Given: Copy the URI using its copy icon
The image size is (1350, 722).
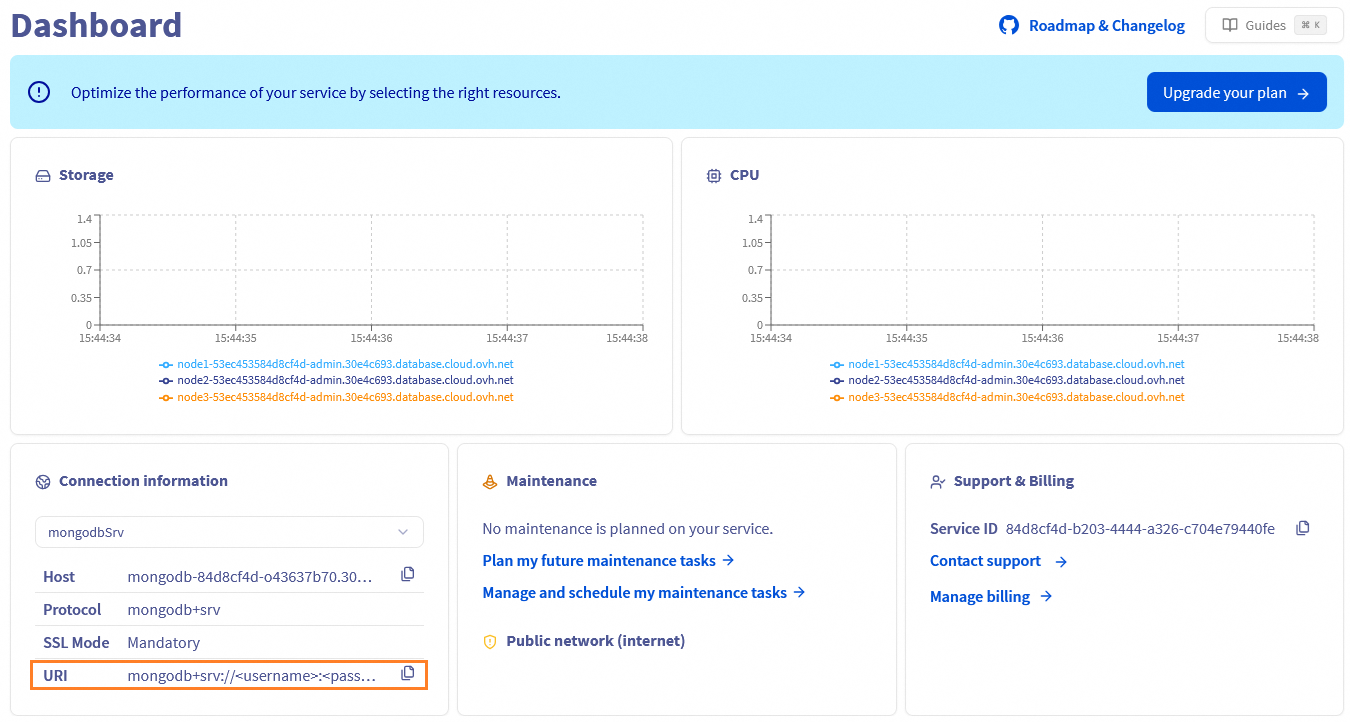Looking at the screenshot, I should click(x=407, y=672).
